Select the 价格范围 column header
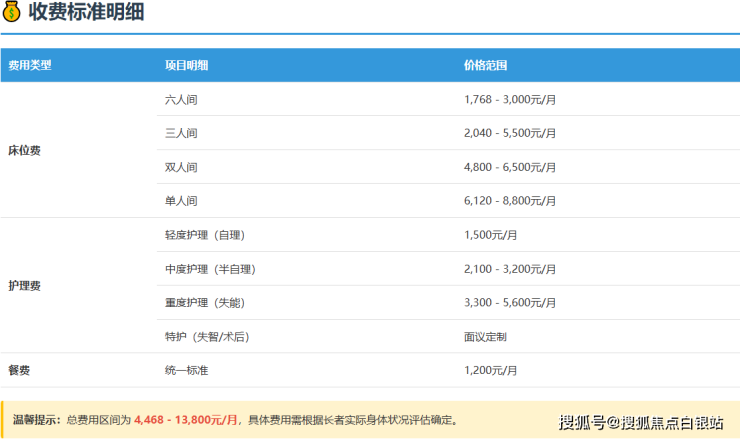The width and height of the screenshot is (740, 439). [486, 65]
